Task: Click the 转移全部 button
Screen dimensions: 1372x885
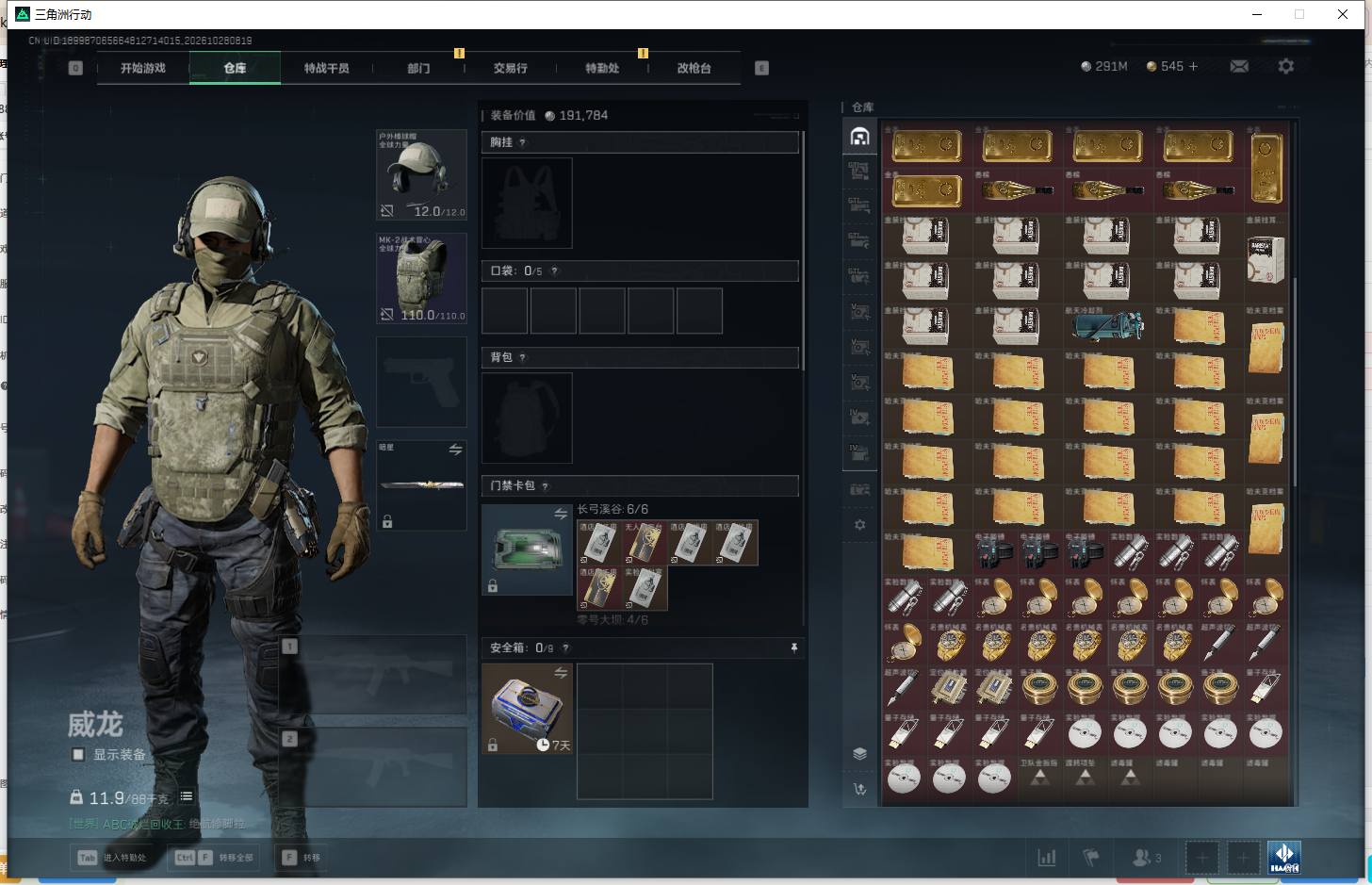Action: tap(215, 858)
